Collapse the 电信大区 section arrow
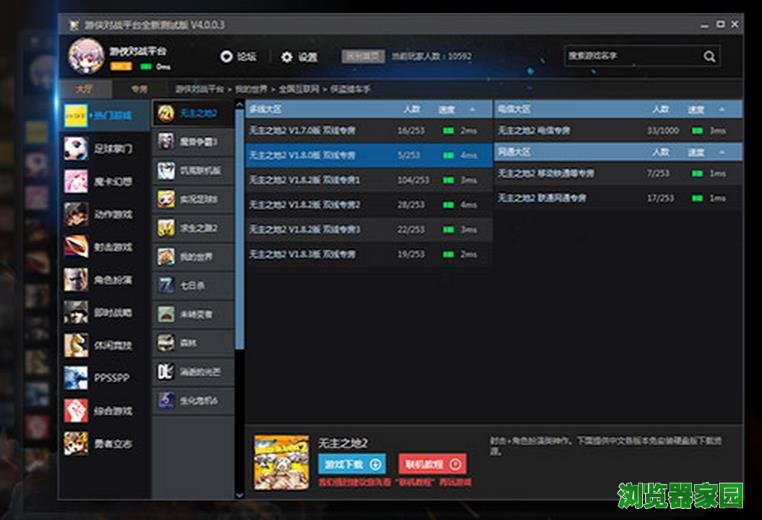The image size is (762, 520). (x=719, y=108)
